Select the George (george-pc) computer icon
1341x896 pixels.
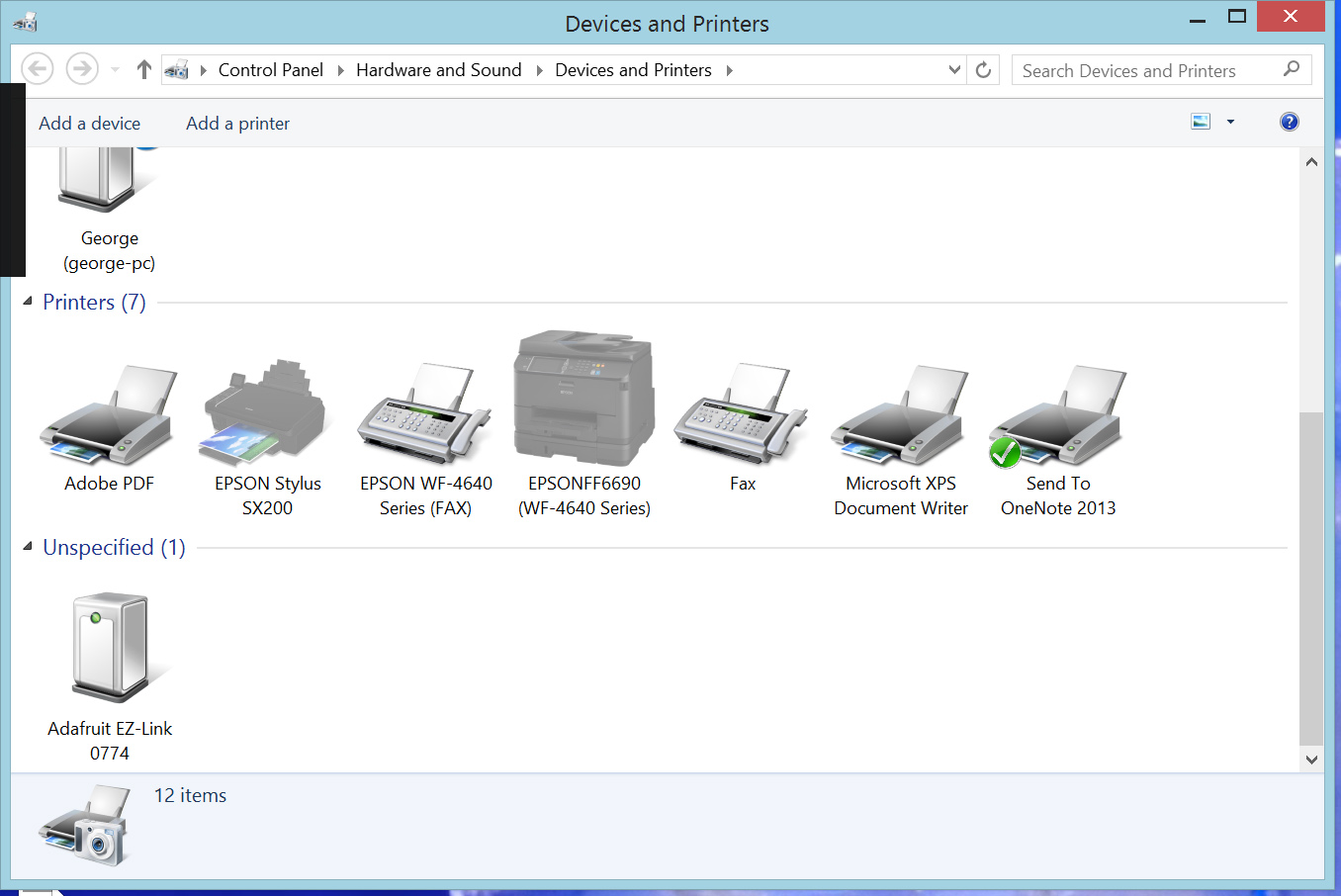(x=109, y=180)
